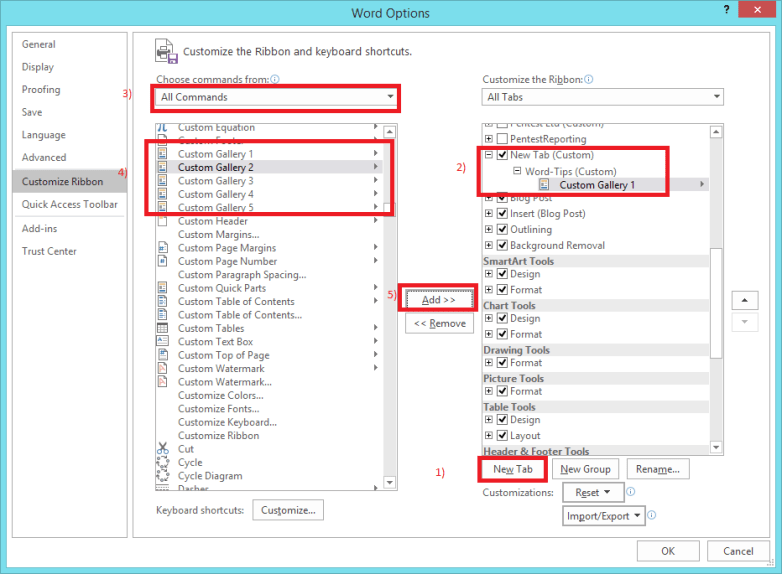
Task: Uncheck the Background Removal checkbox
Action: click(x=502, y=245)
